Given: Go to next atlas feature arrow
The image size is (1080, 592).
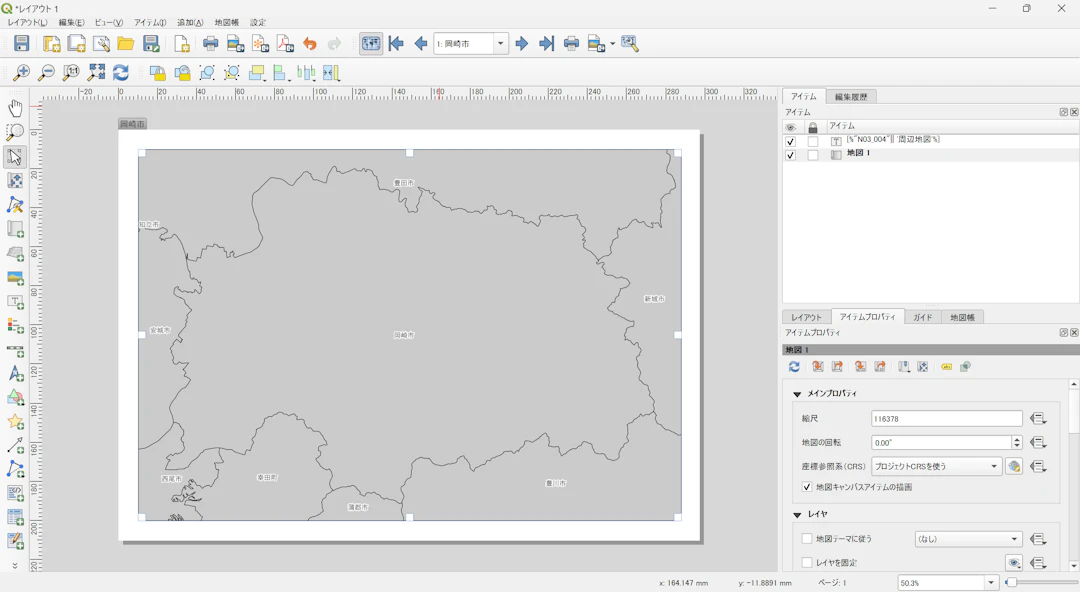Looking at the screenshot, I should tap(522, 43).
